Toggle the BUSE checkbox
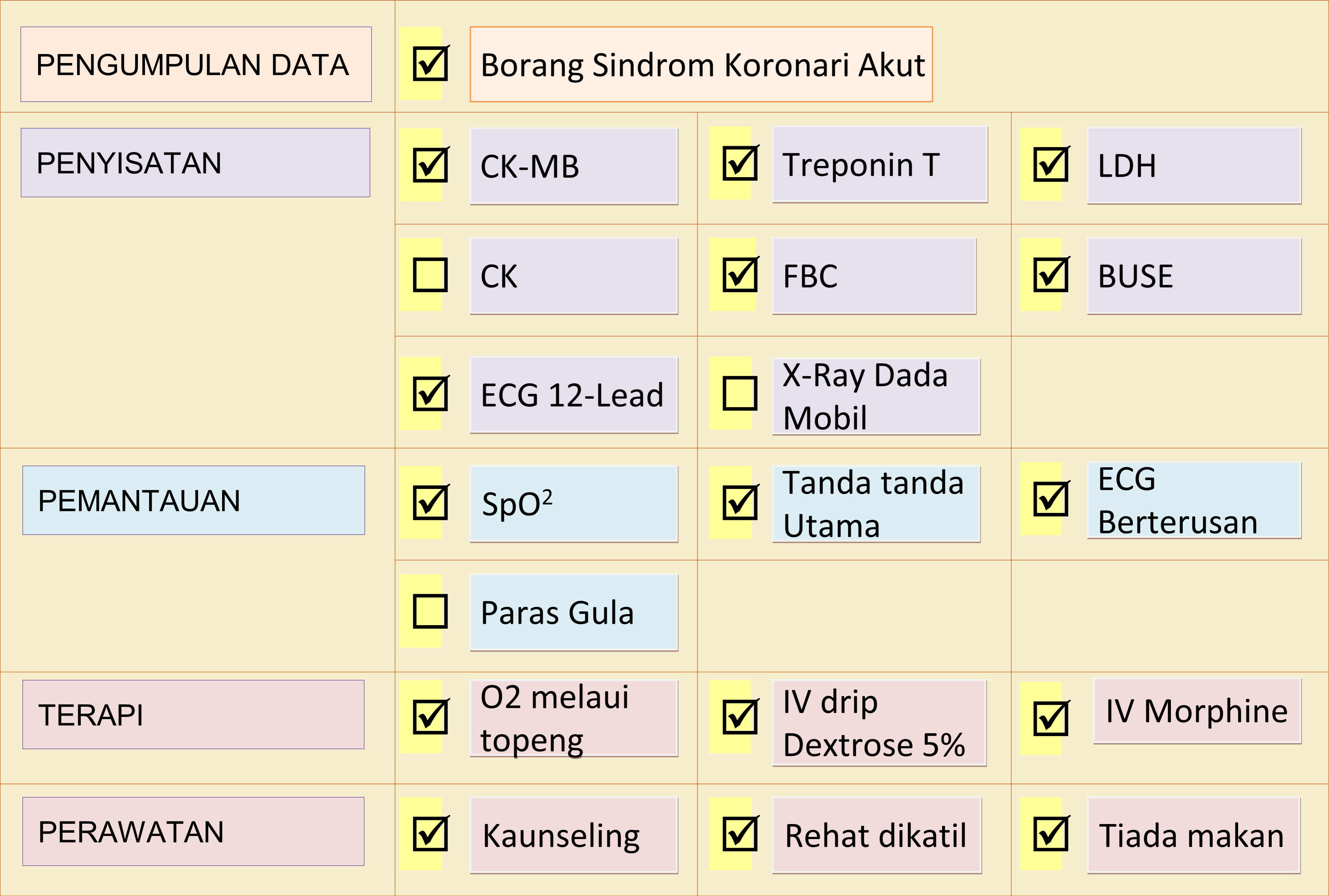The image size is (1329, 896). coord(1051,275)
